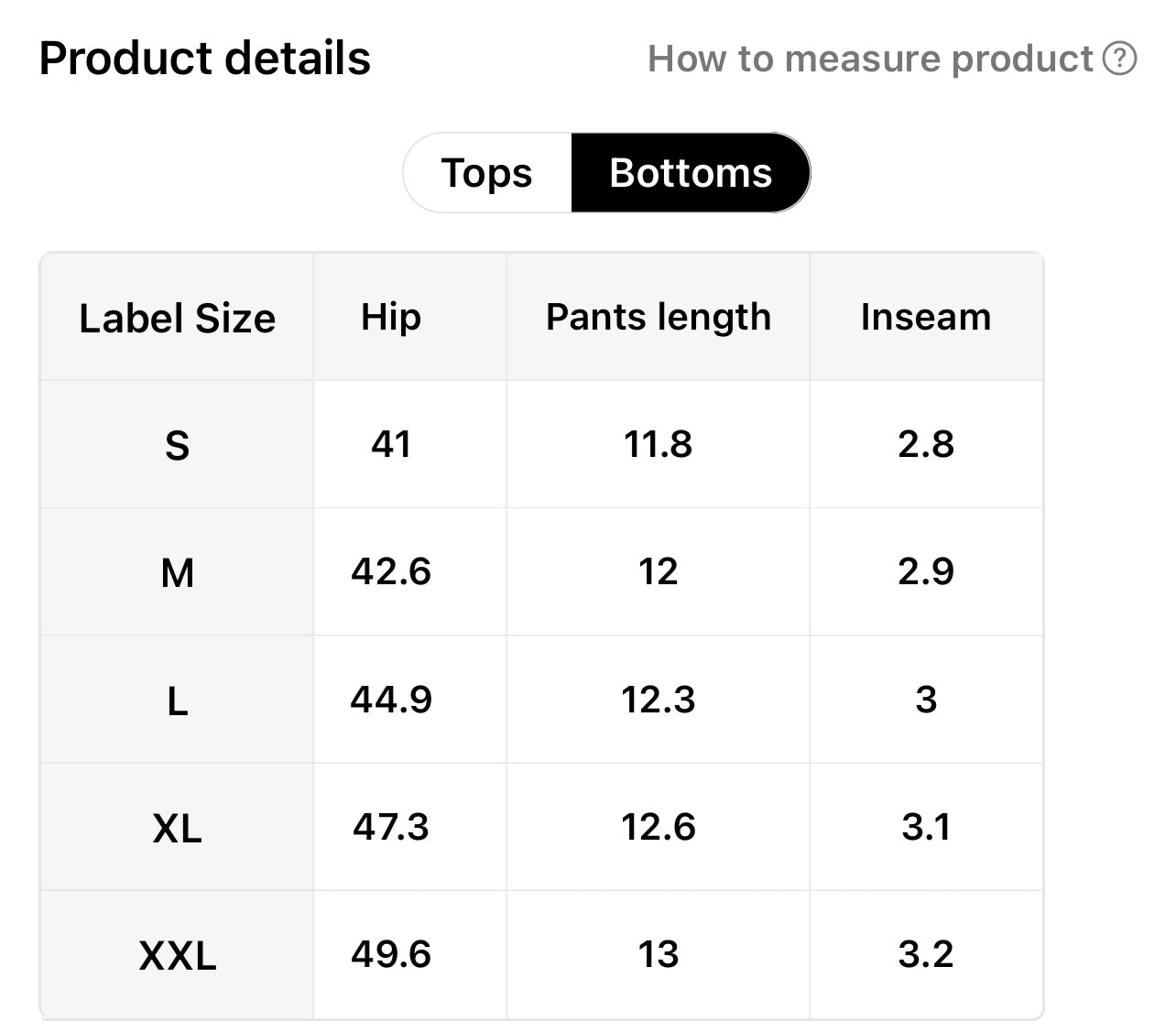Click the Label Size column header
Viewport: 1176px width, 1021px height.
[177, 318]
